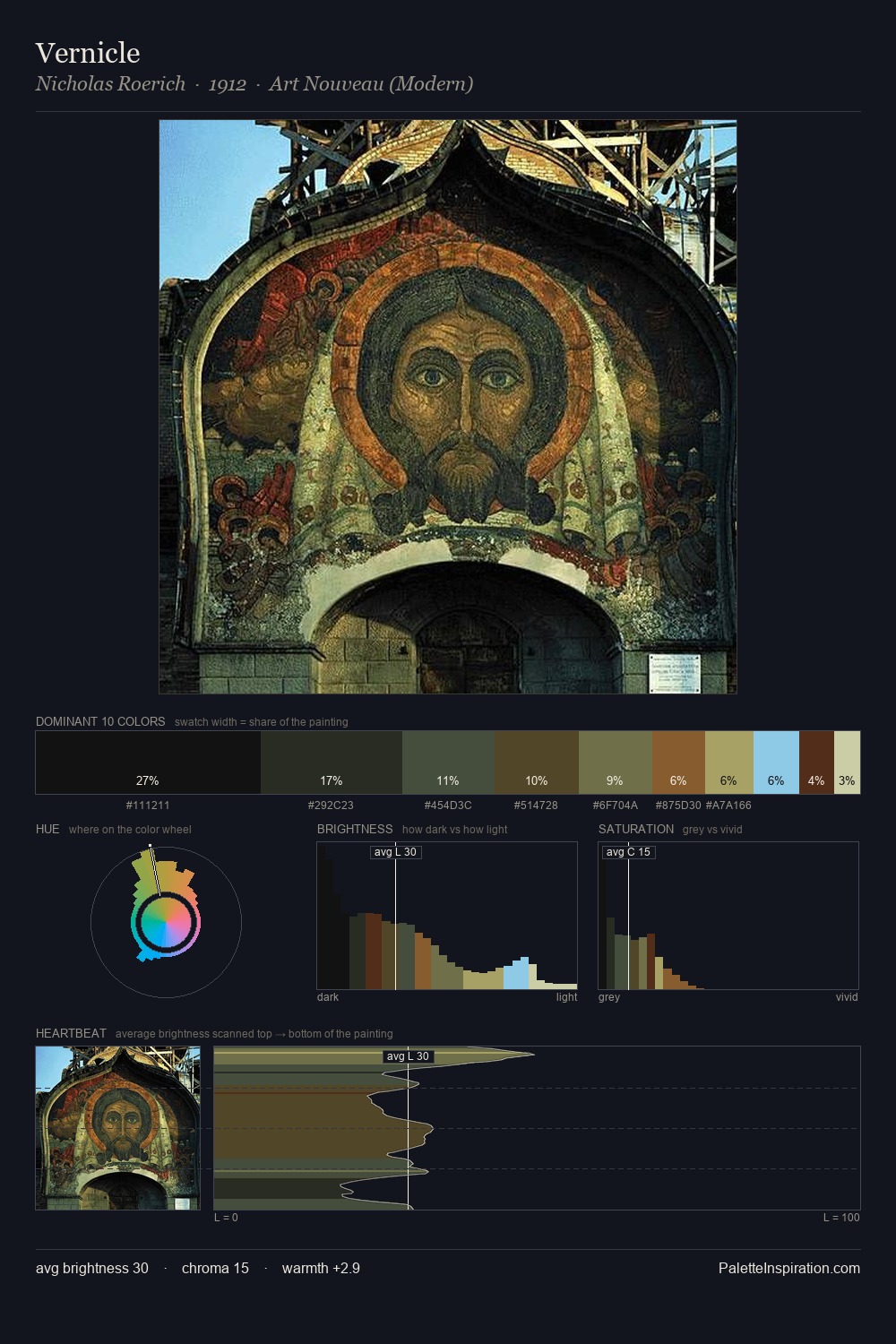Select the 9% olive swatch
The height and width of the screenshot is (1344, 896).
coord(616,762)
